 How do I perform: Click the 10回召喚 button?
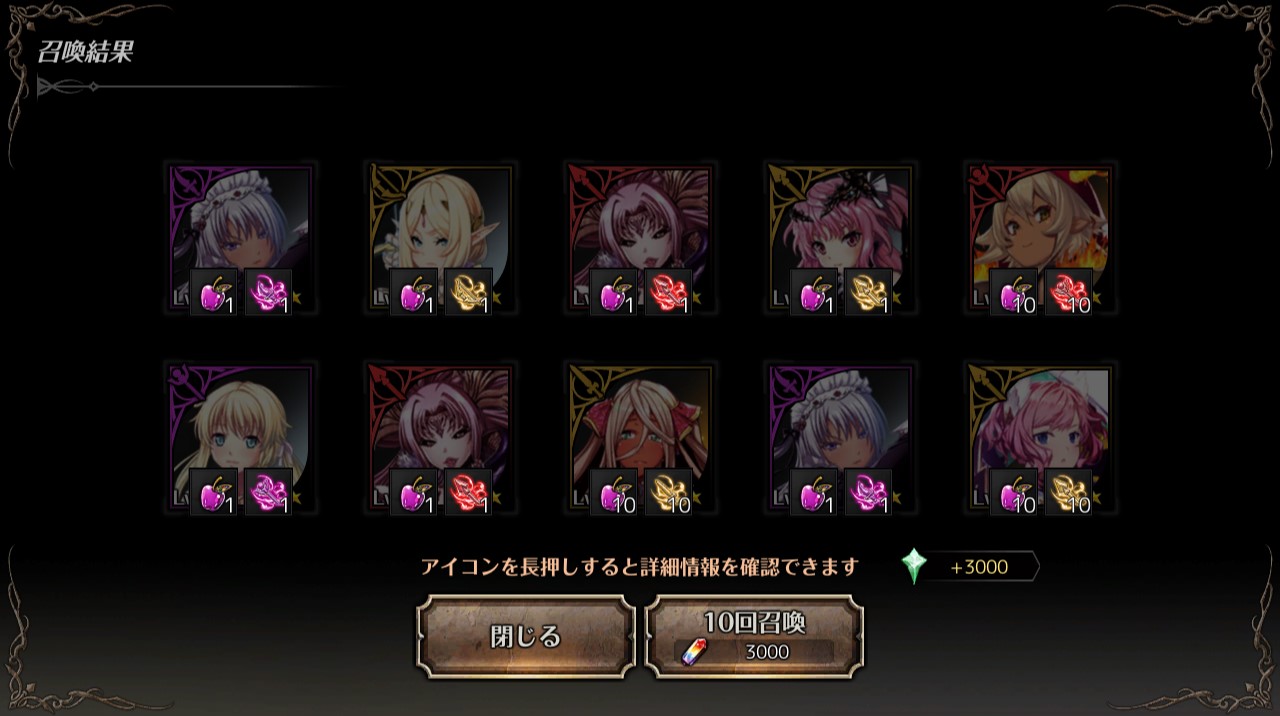pos(754,637)
